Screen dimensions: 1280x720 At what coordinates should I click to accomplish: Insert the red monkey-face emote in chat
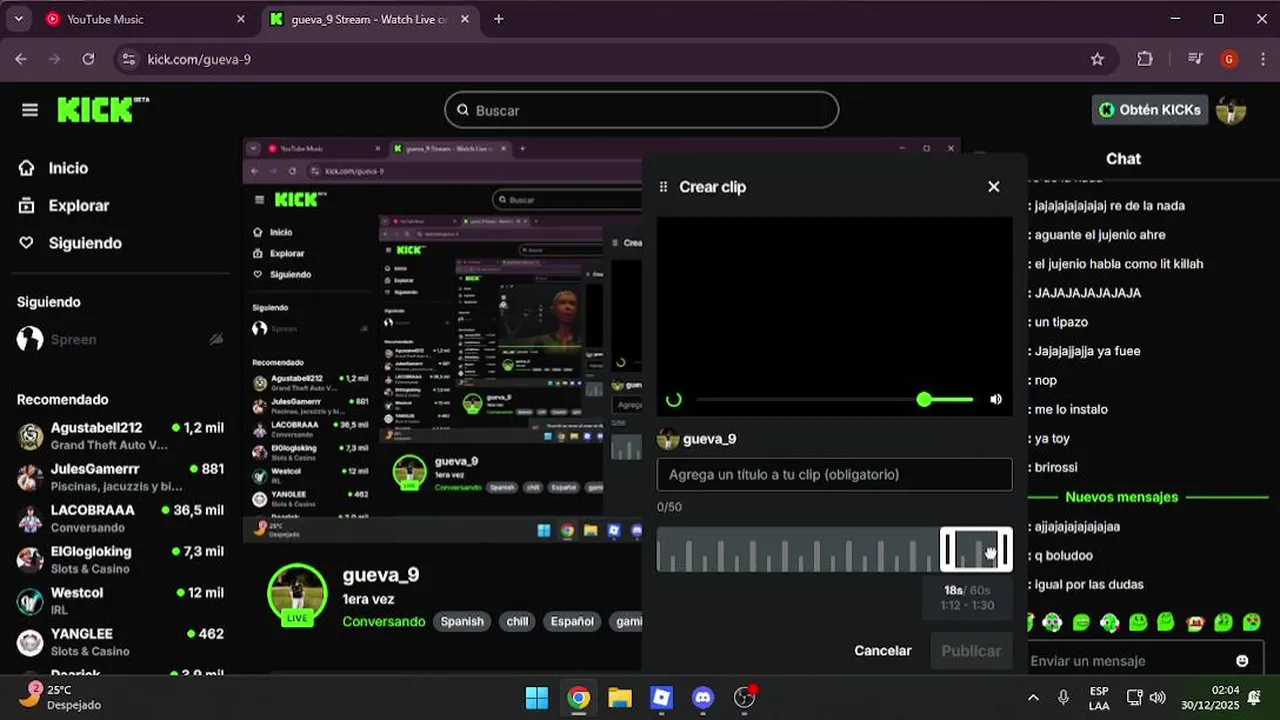(1195, 623)
